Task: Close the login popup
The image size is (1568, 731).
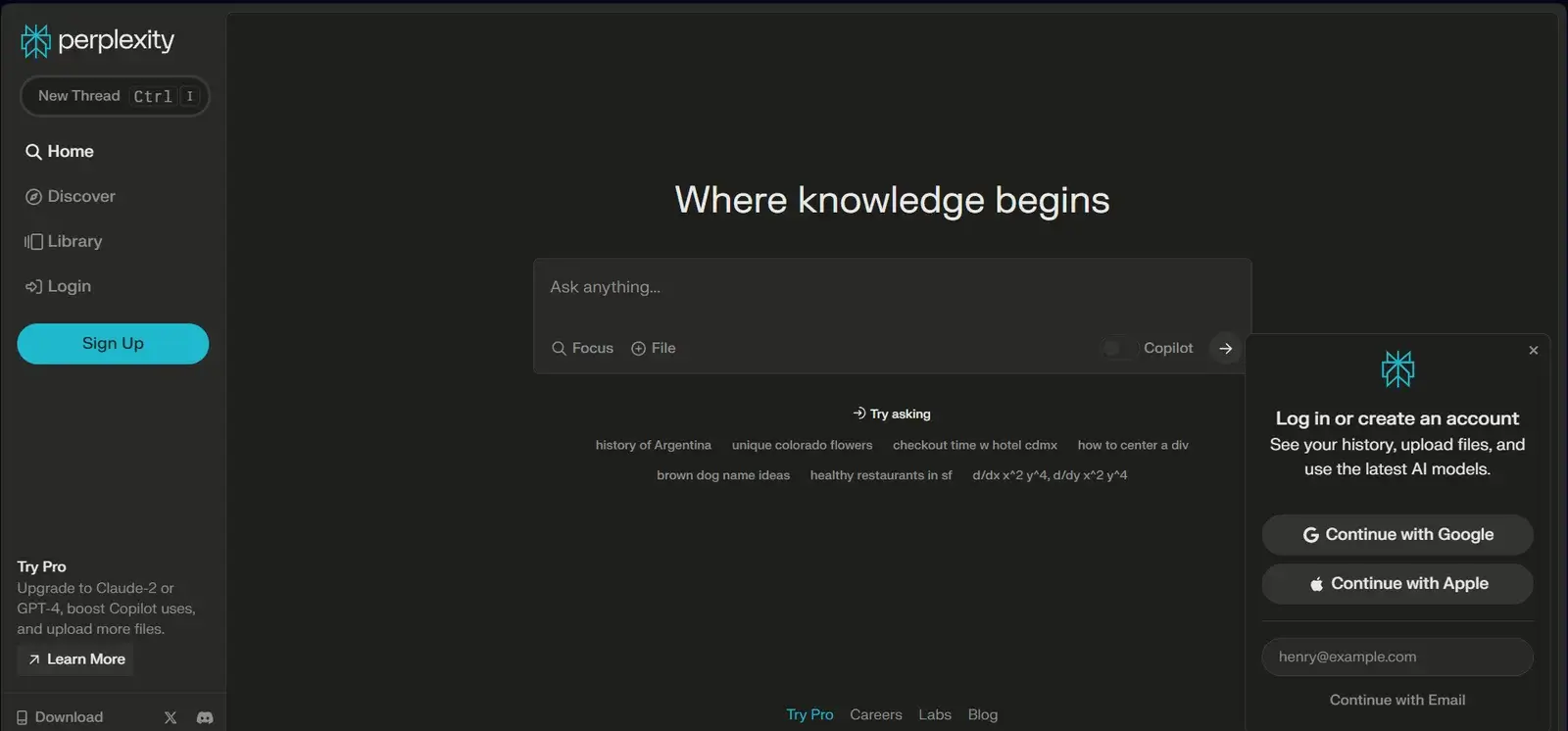Action: click(1534, 350)
